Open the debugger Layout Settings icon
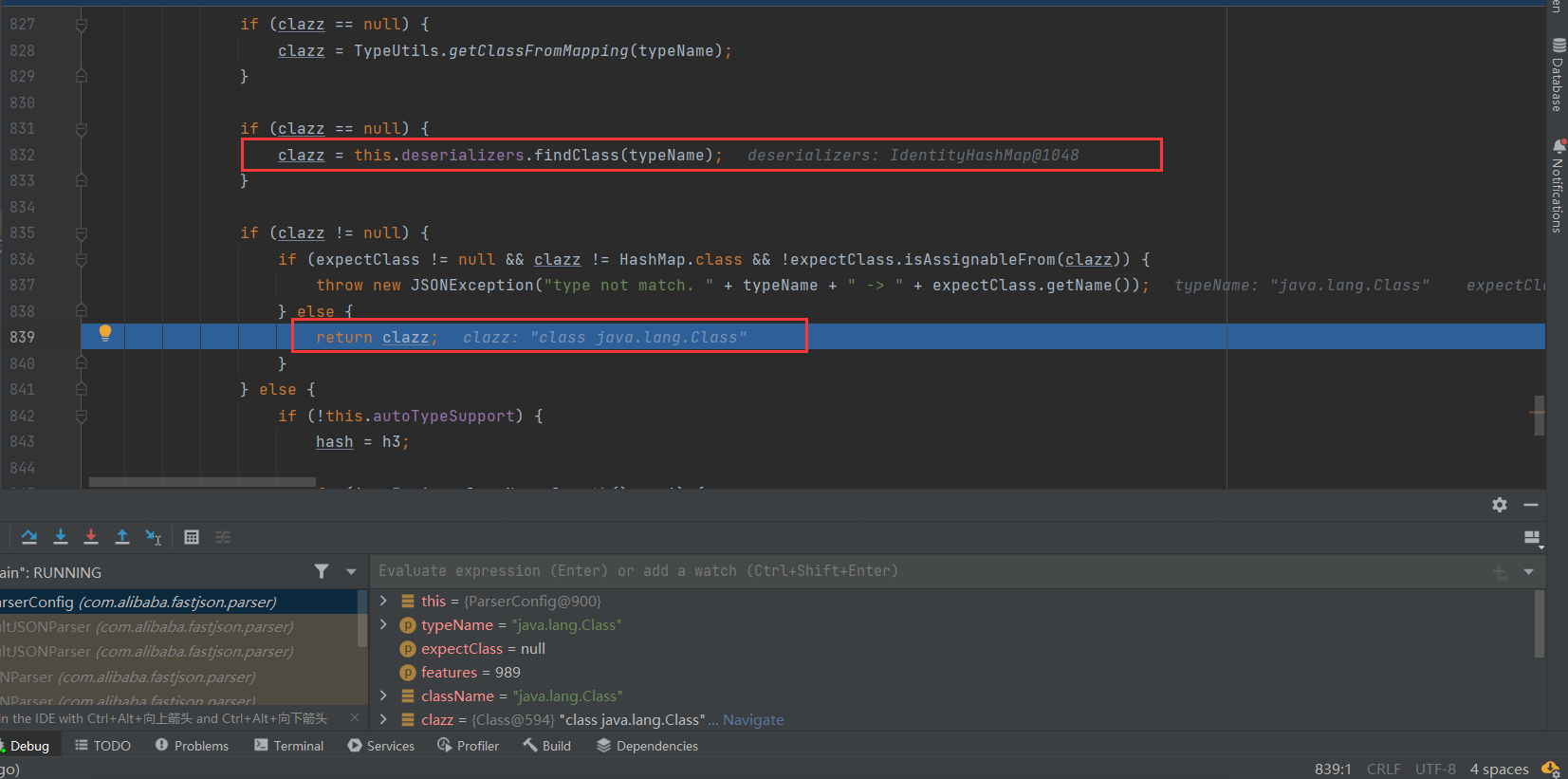This screenshot has height=779, width=1568. [x=1532, y=538]
